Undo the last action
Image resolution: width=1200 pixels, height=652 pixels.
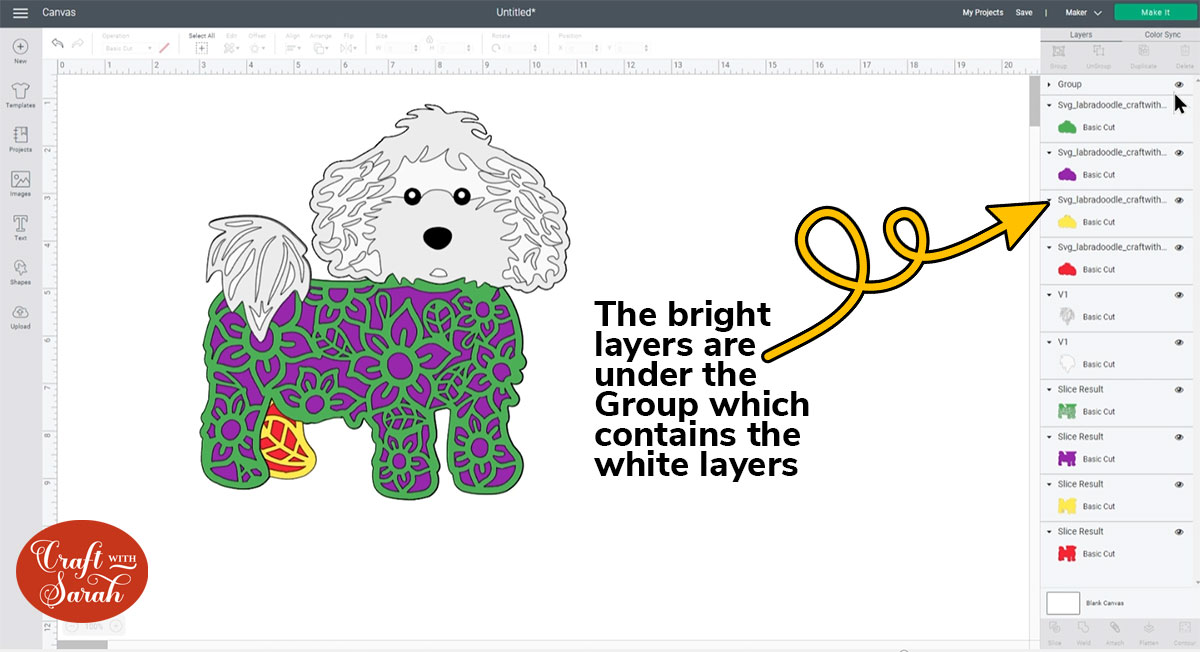tap(58, 43)
